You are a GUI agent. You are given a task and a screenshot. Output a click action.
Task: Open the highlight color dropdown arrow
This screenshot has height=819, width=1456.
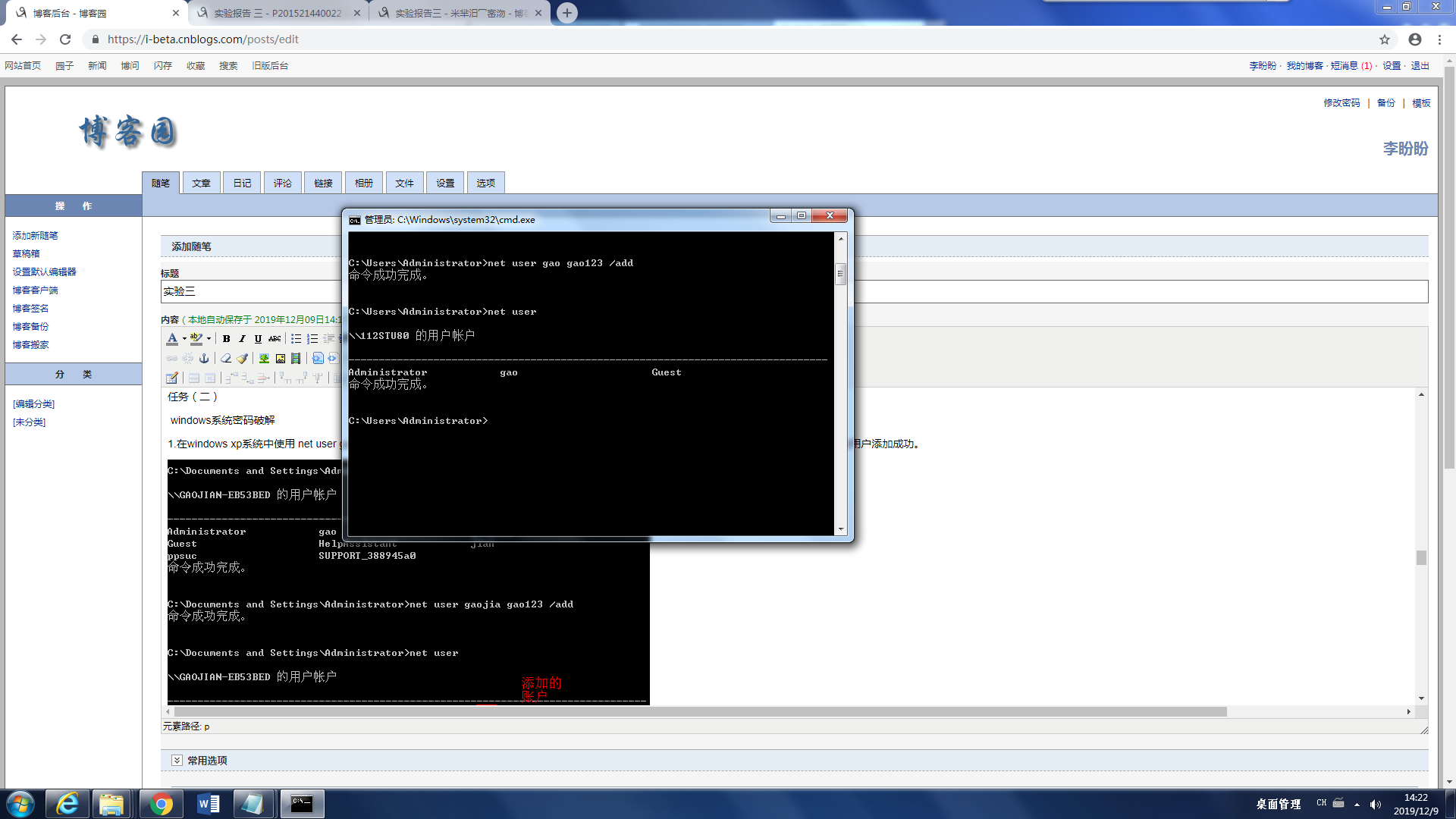click(209, 339)
